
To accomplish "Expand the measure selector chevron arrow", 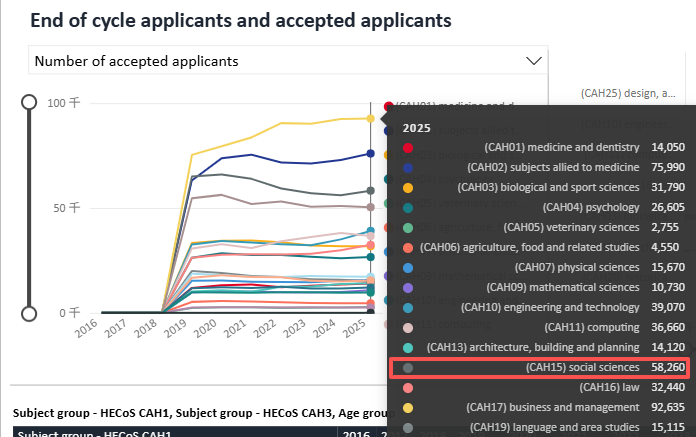I will 533,61.
